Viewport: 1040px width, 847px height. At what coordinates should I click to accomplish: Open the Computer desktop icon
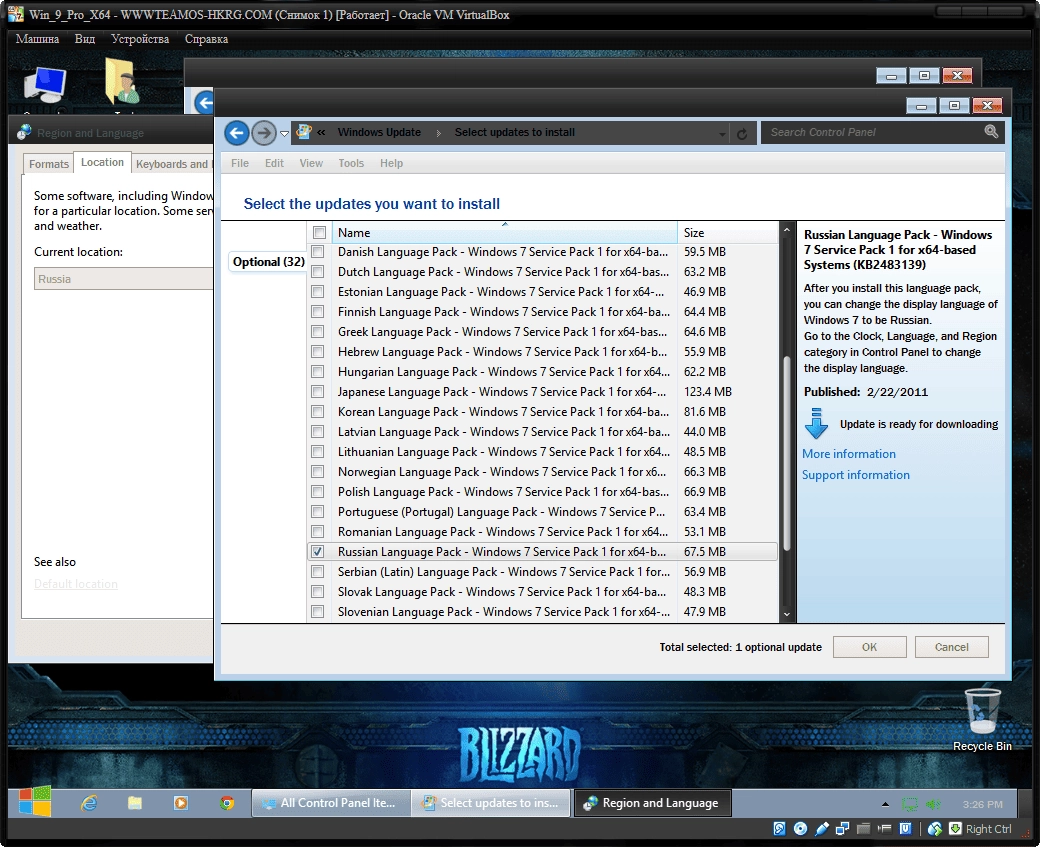(45, 87)
